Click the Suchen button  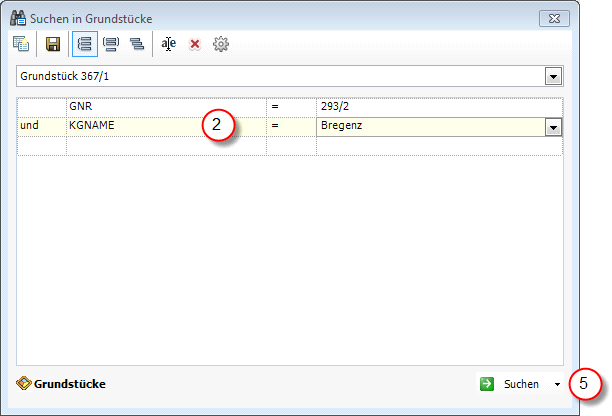point(521,384)
